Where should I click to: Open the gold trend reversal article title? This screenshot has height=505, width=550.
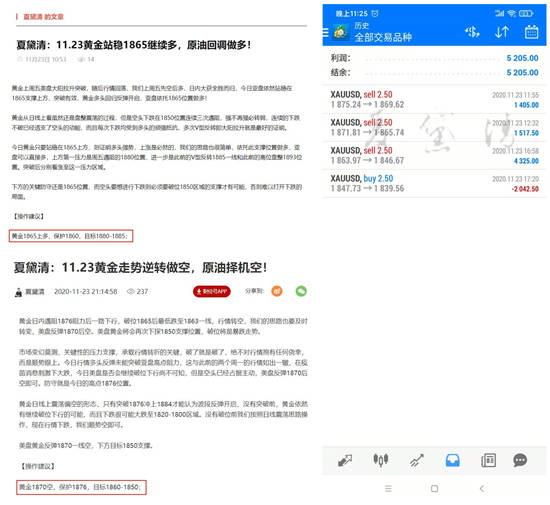[x=140, y=268]
